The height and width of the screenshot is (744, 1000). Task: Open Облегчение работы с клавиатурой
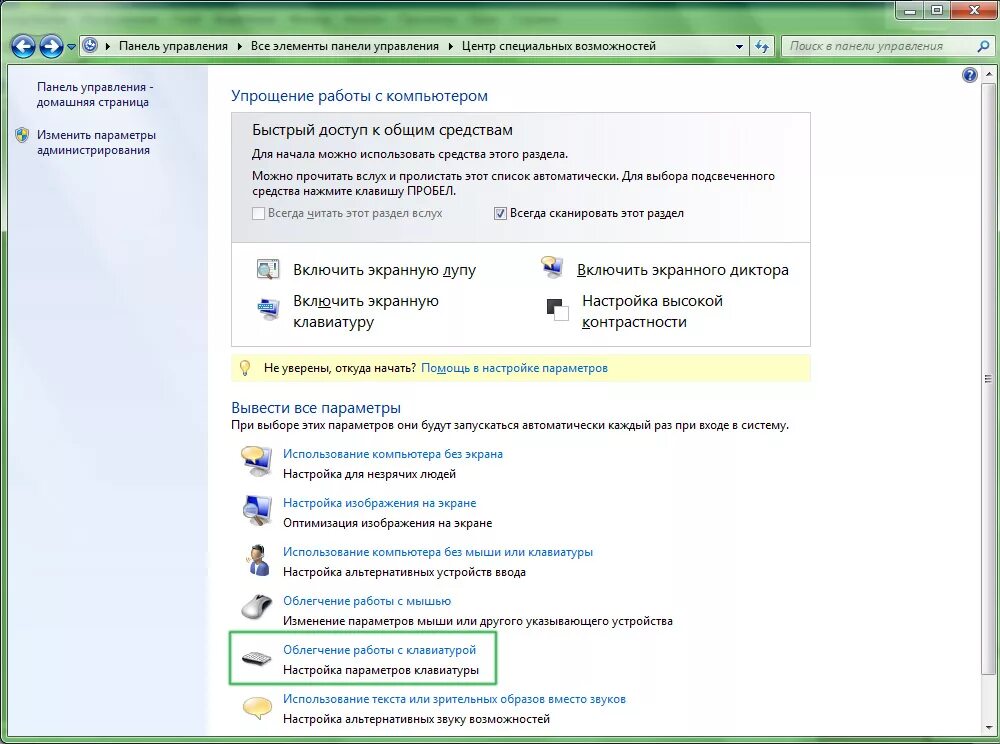click(x=379, y=650)
